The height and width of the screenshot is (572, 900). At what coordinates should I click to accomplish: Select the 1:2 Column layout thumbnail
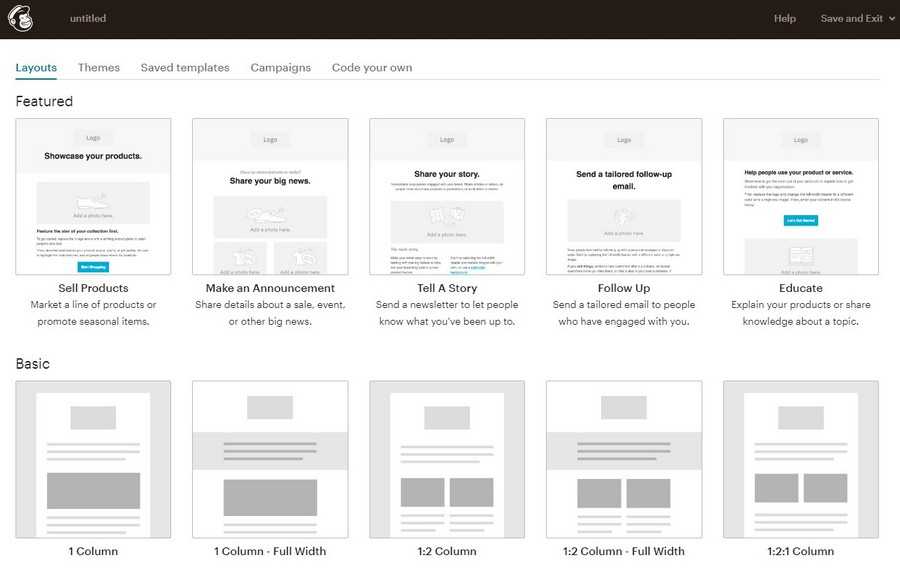coord(447,459)
